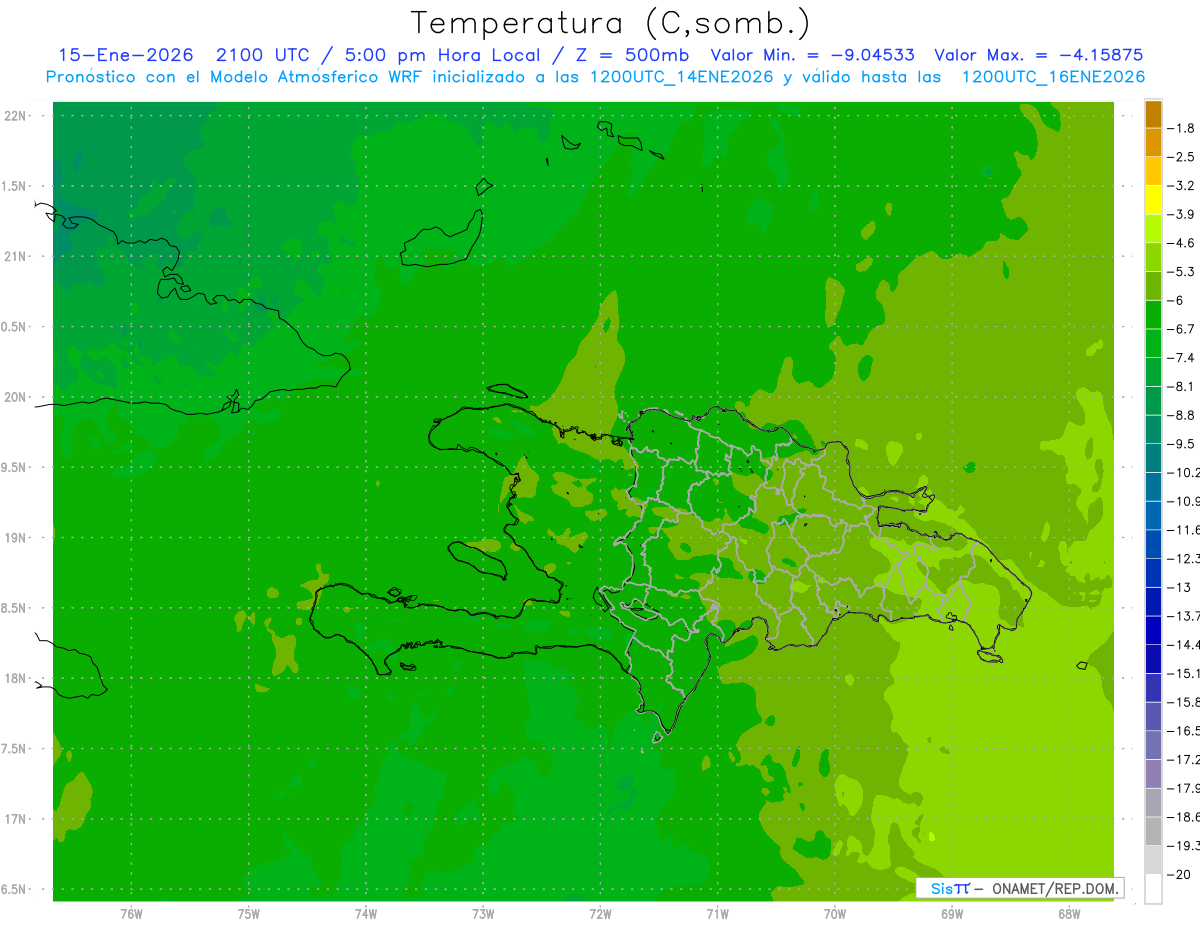Click the '75W' longitude label

tap(248, 914)
